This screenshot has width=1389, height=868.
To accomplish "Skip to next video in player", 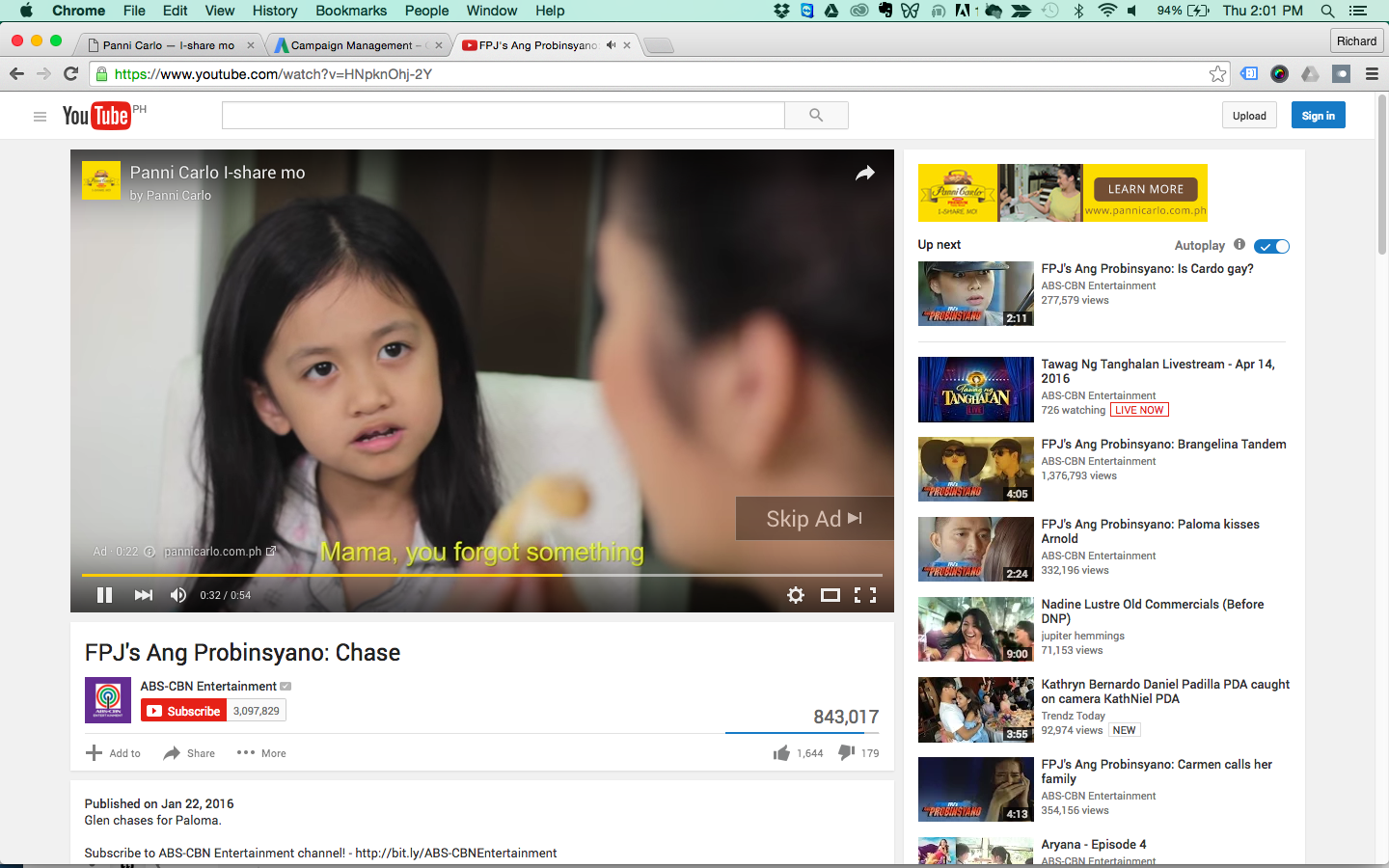I will [x=143, y=595].
